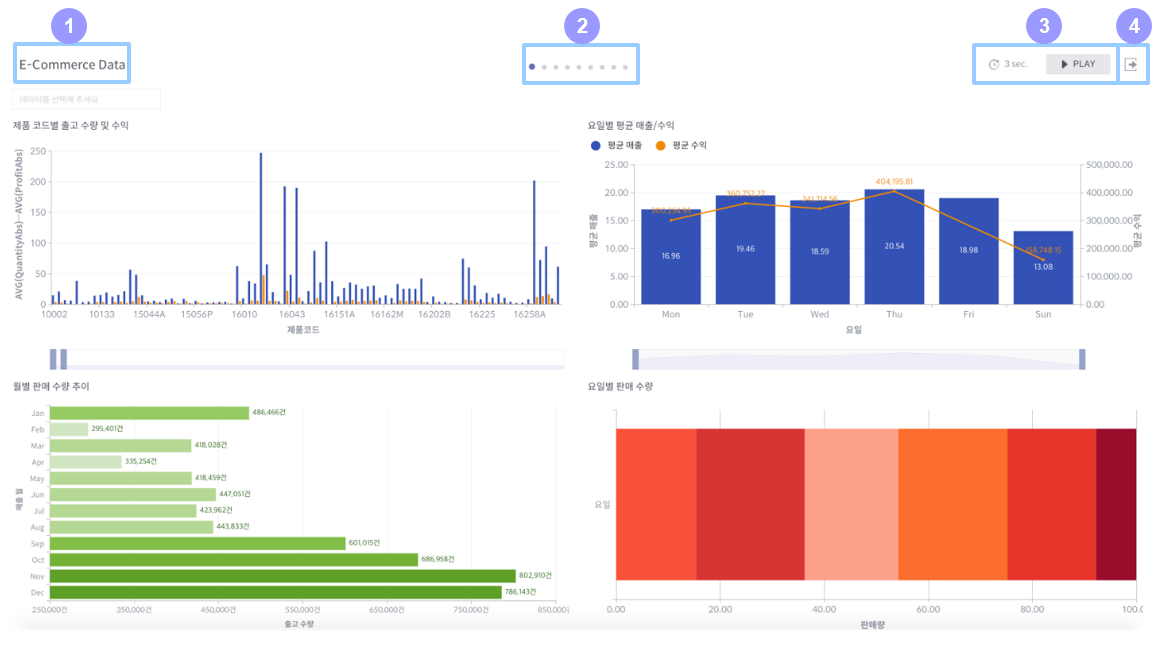Jump to the last page dot
This screenshot has height=647, width=1161.
pos(625,67)
